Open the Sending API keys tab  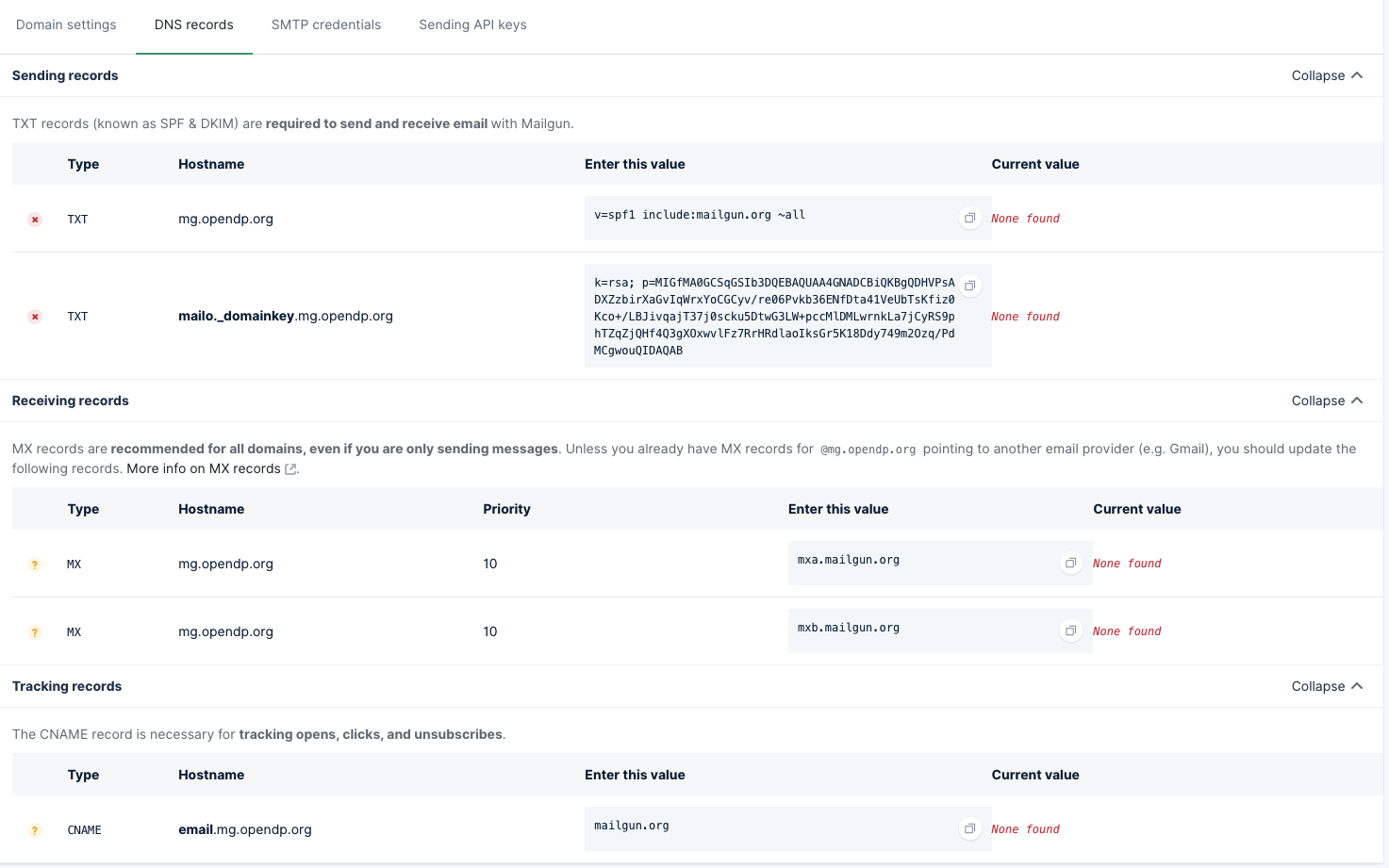472,25
